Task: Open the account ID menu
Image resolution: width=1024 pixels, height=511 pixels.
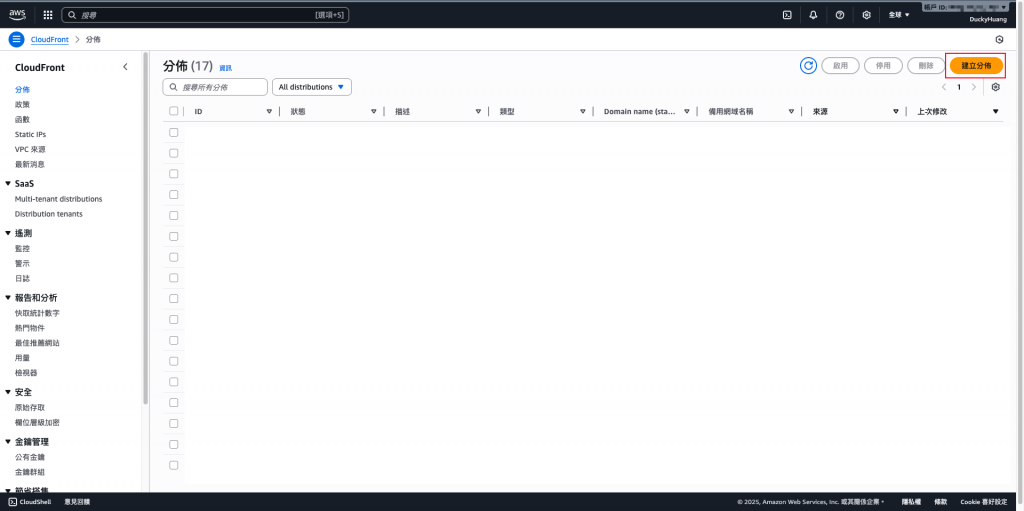Action: [965, 7]
